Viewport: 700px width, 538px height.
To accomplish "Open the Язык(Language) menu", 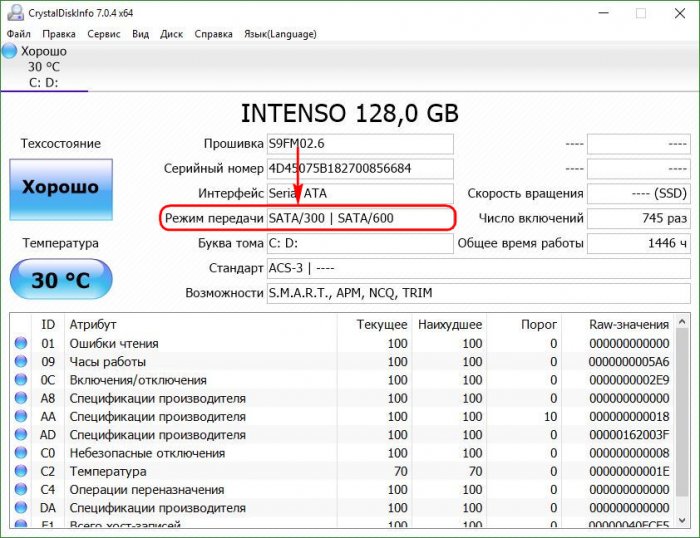I will [x=280, y=34].
